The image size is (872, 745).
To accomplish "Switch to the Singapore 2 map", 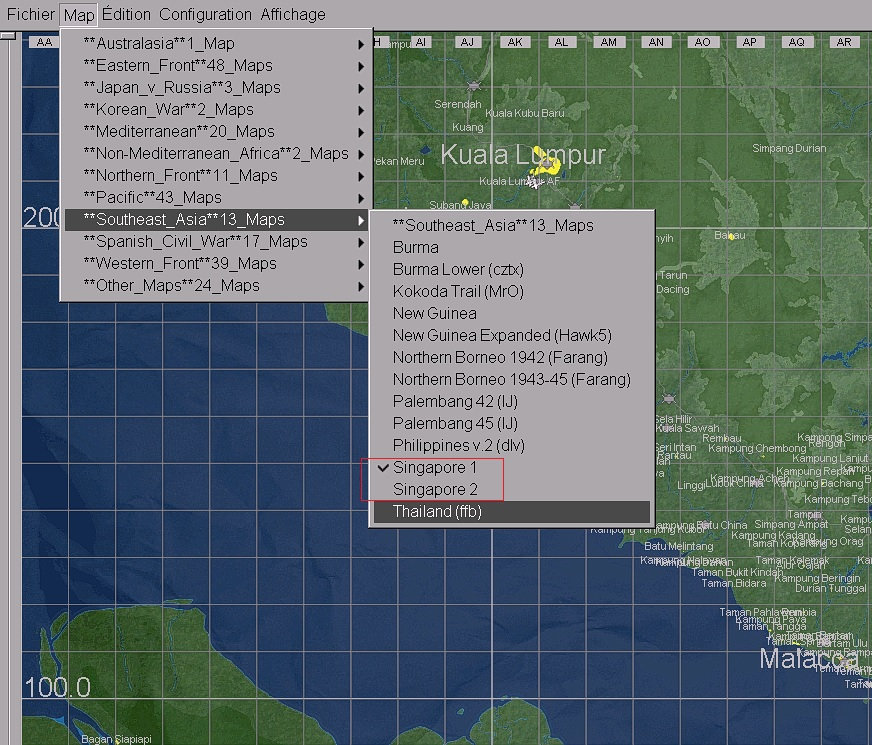I will (x=512, y=489).
